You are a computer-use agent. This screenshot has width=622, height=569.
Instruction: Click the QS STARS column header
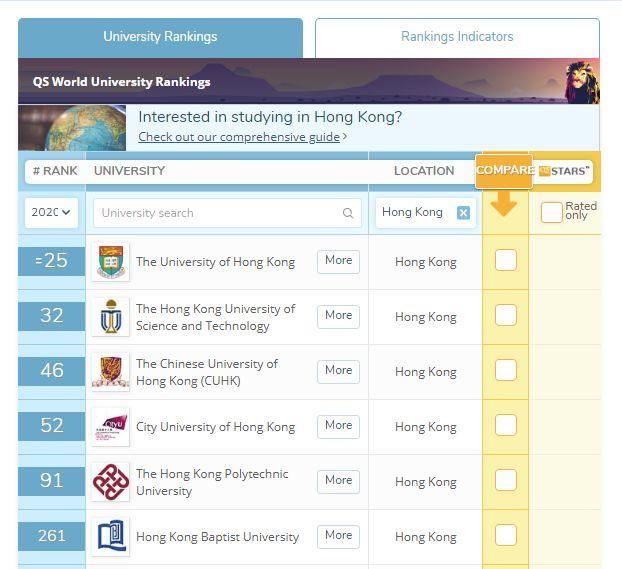click(564, 171)
